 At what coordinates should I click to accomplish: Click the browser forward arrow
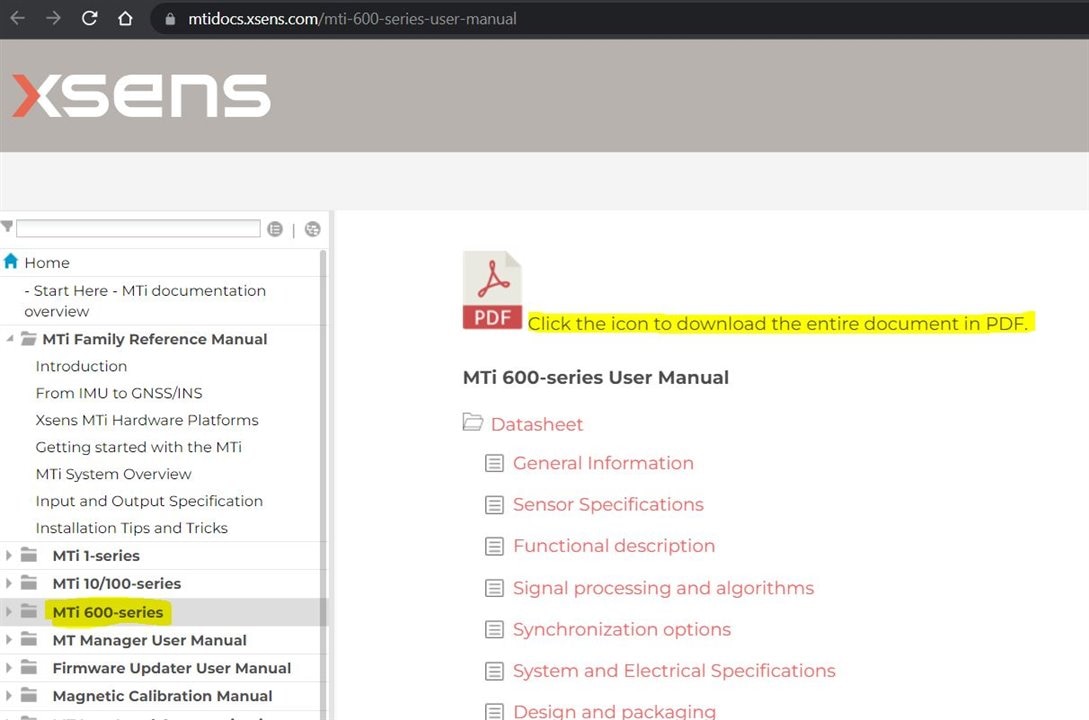53,18
